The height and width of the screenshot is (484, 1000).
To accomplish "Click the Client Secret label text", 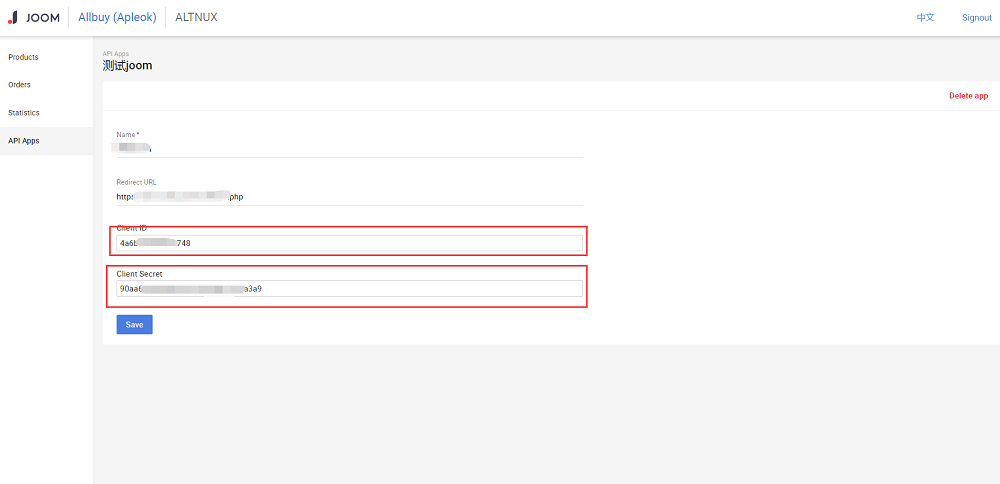I will pos(139,273).
